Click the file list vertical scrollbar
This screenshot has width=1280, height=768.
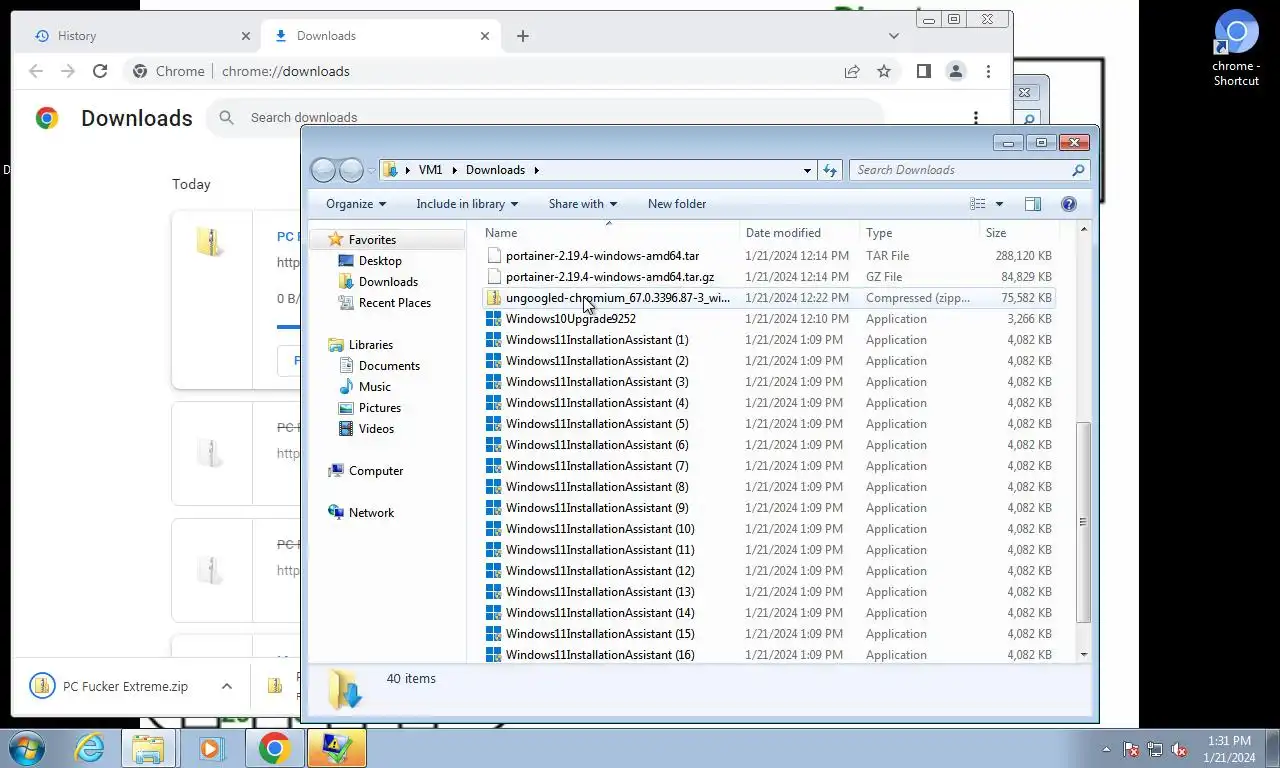[x=1083, y=521]
